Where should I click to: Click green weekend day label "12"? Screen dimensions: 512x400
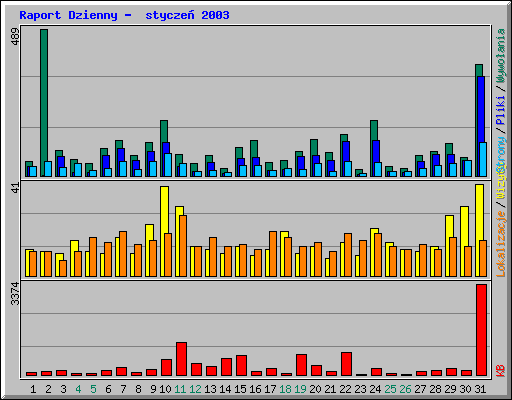tap(195, 389)
